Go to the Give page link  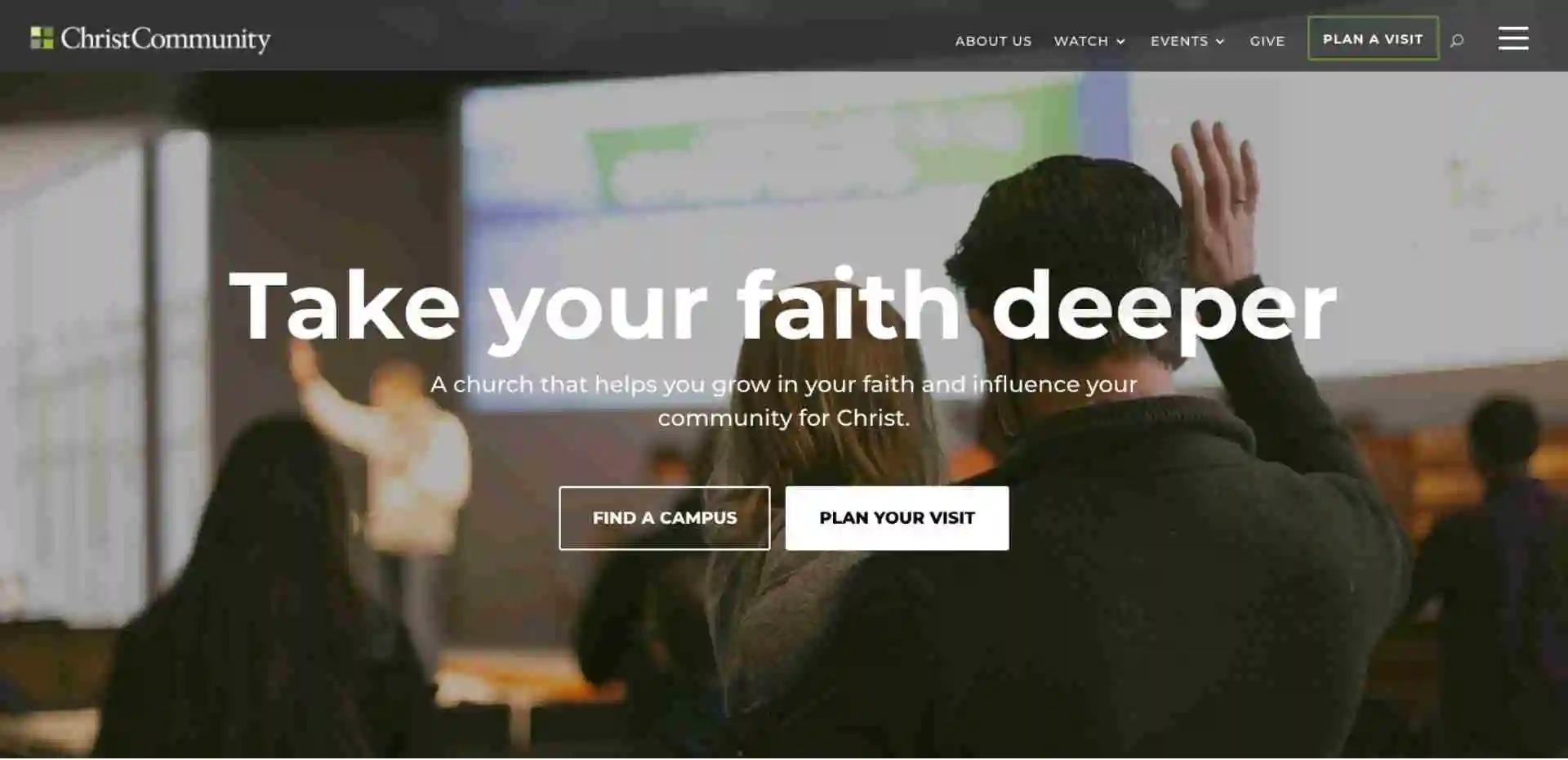(x=1267, y=41)
